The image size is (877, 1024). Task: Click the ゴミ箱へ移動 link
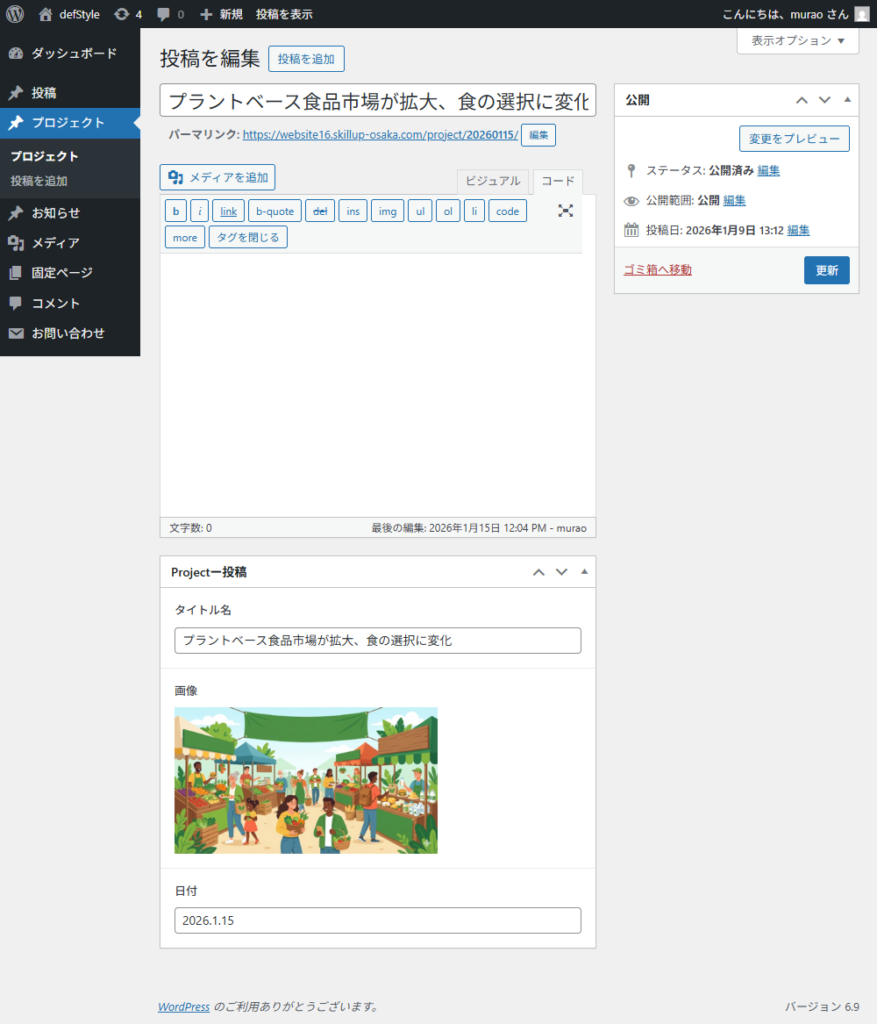tap(657, 270)
